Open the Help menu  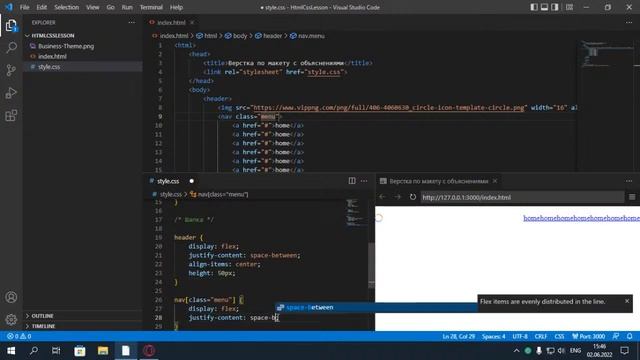pyautogui.click(x=176, y=7)
